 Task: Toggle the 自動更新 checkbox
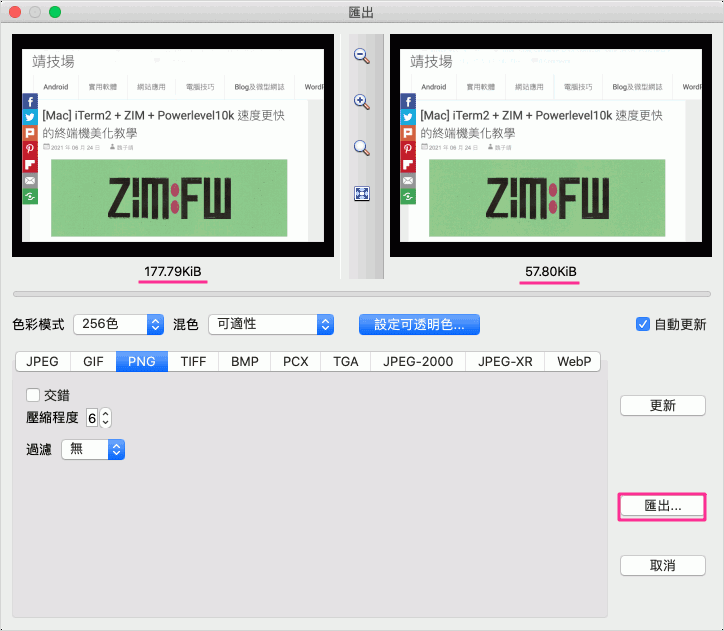tap(643, 324)
